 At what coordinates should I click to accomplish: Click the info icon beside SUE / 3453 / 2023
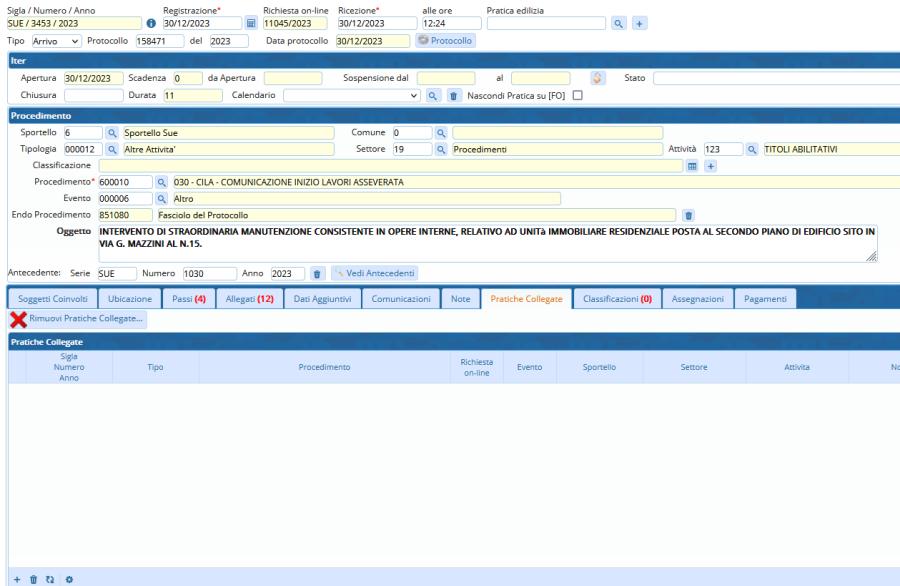click(151, 23)
